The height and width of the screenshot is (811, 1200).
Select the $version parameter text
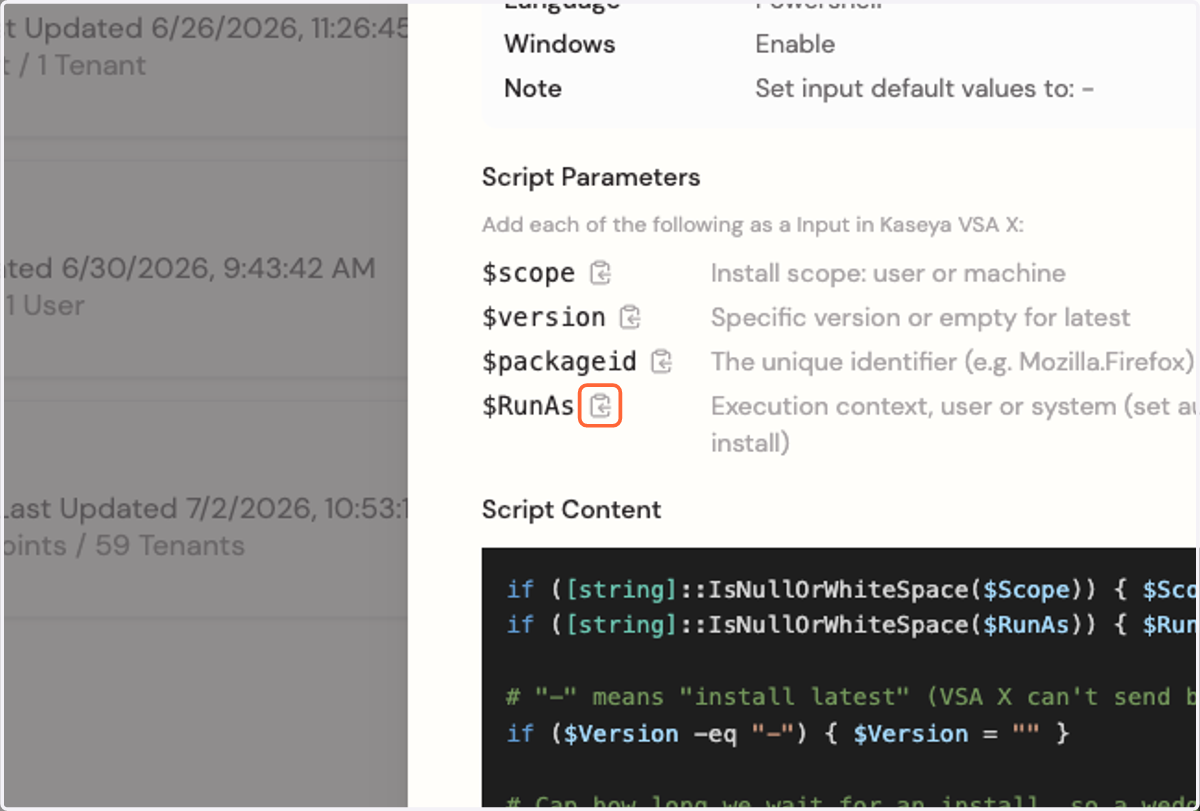pyautogui.click(x=543, y=318)
